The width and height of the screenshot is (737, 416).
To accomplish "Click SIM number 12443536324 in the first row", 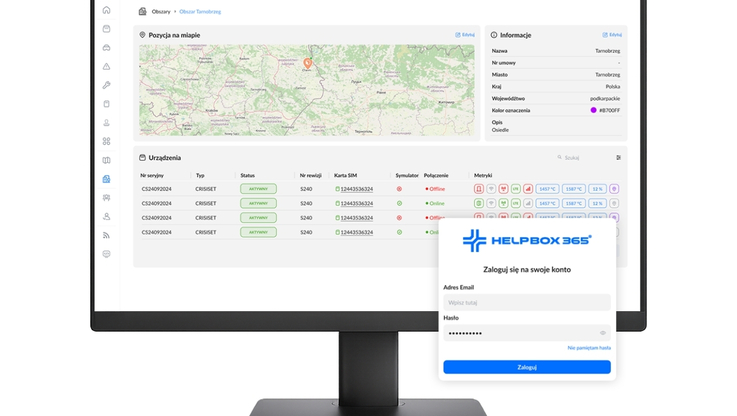I will click(x=357, y=189).
